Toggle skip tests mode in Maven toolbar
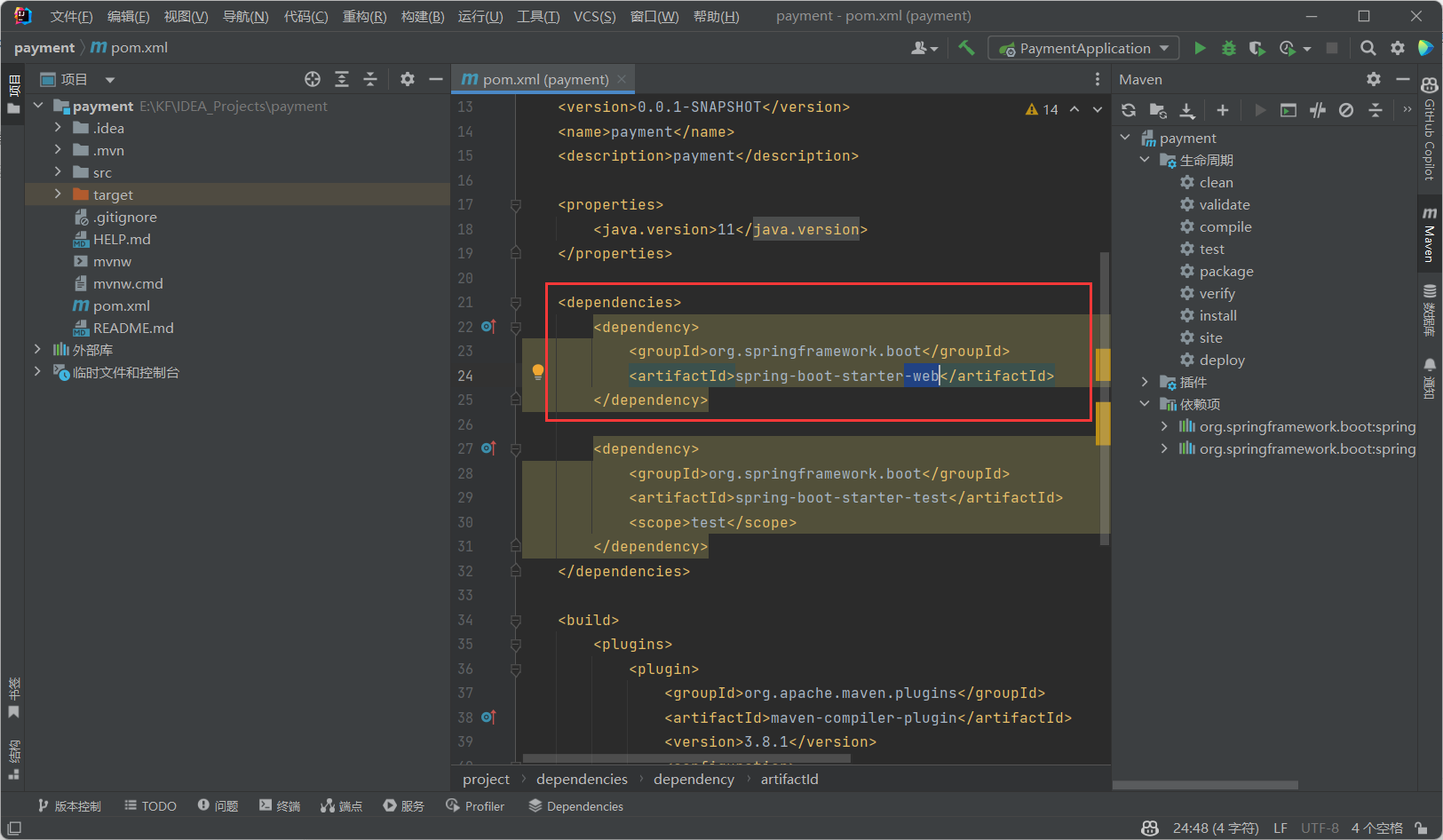1443x840 pixels. [x=1346, y=110]
